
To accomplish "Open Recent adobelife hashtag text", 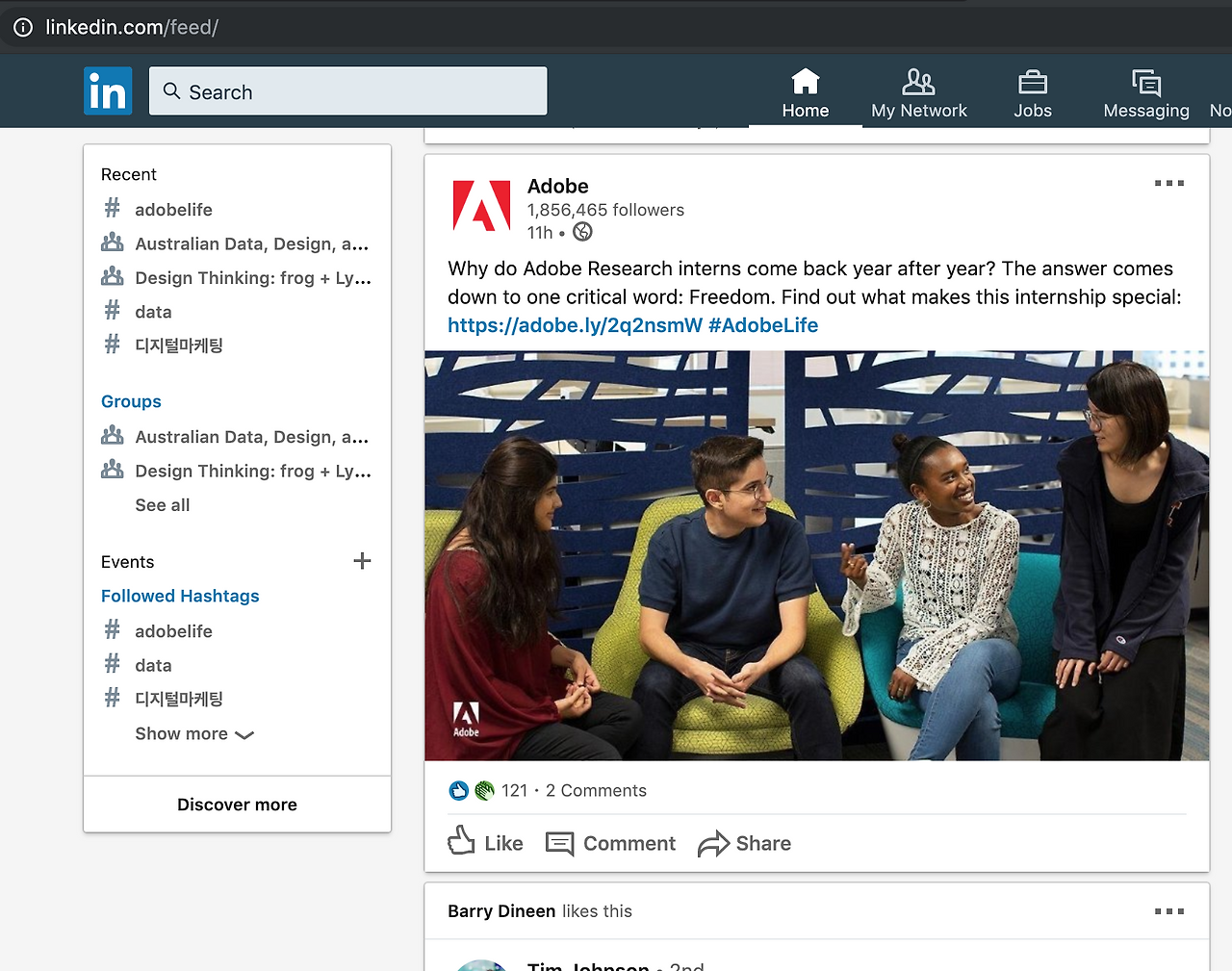I will 173,210.
